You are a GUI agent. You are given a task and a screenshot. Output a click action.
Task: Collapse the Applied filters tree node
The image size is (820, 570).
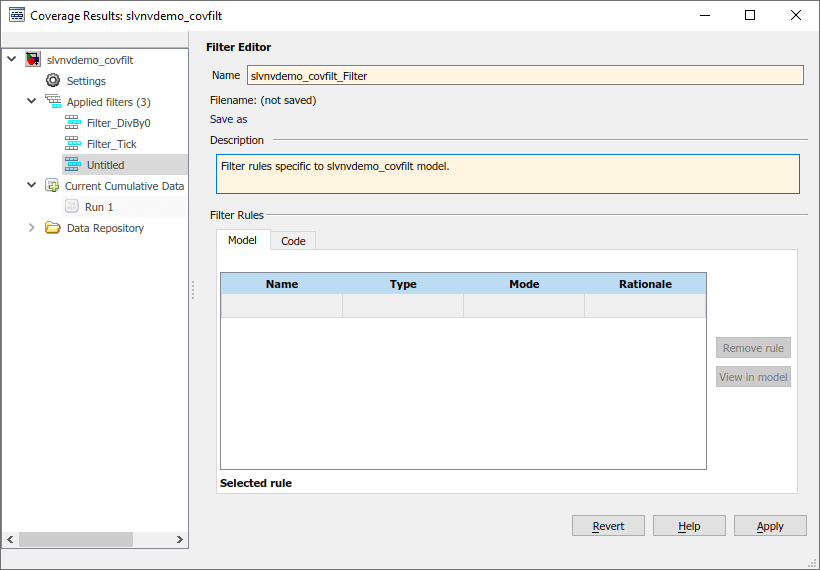coord(31,102)
